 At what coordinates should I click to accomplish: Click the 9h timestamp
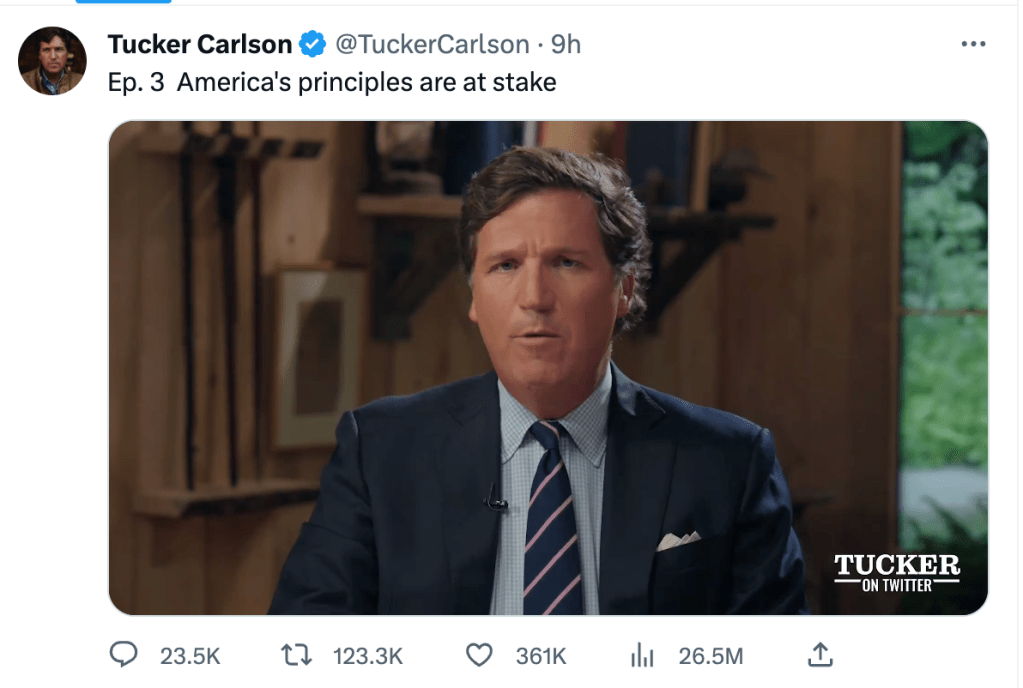(566, 44)
